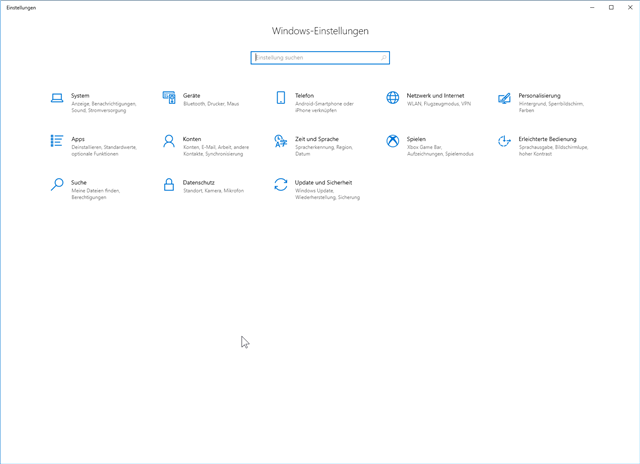Select the Zeit und Sprache icon

tap(281, 141)
